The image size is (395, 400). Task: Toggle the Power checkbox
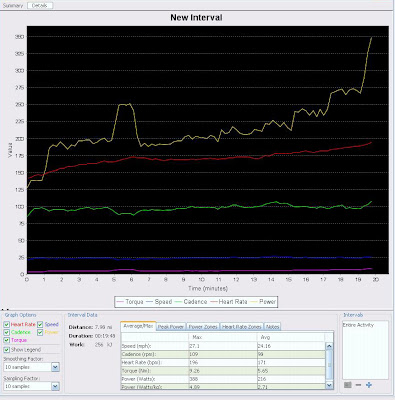point(40,332)
